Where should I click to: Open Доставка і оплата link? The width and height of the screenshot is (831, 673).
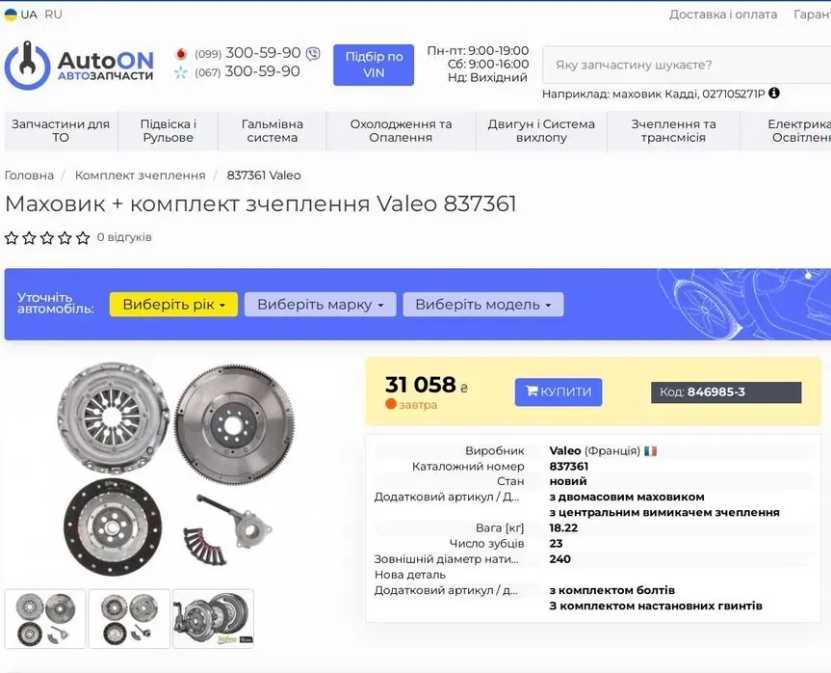click(x=723, y=14)
